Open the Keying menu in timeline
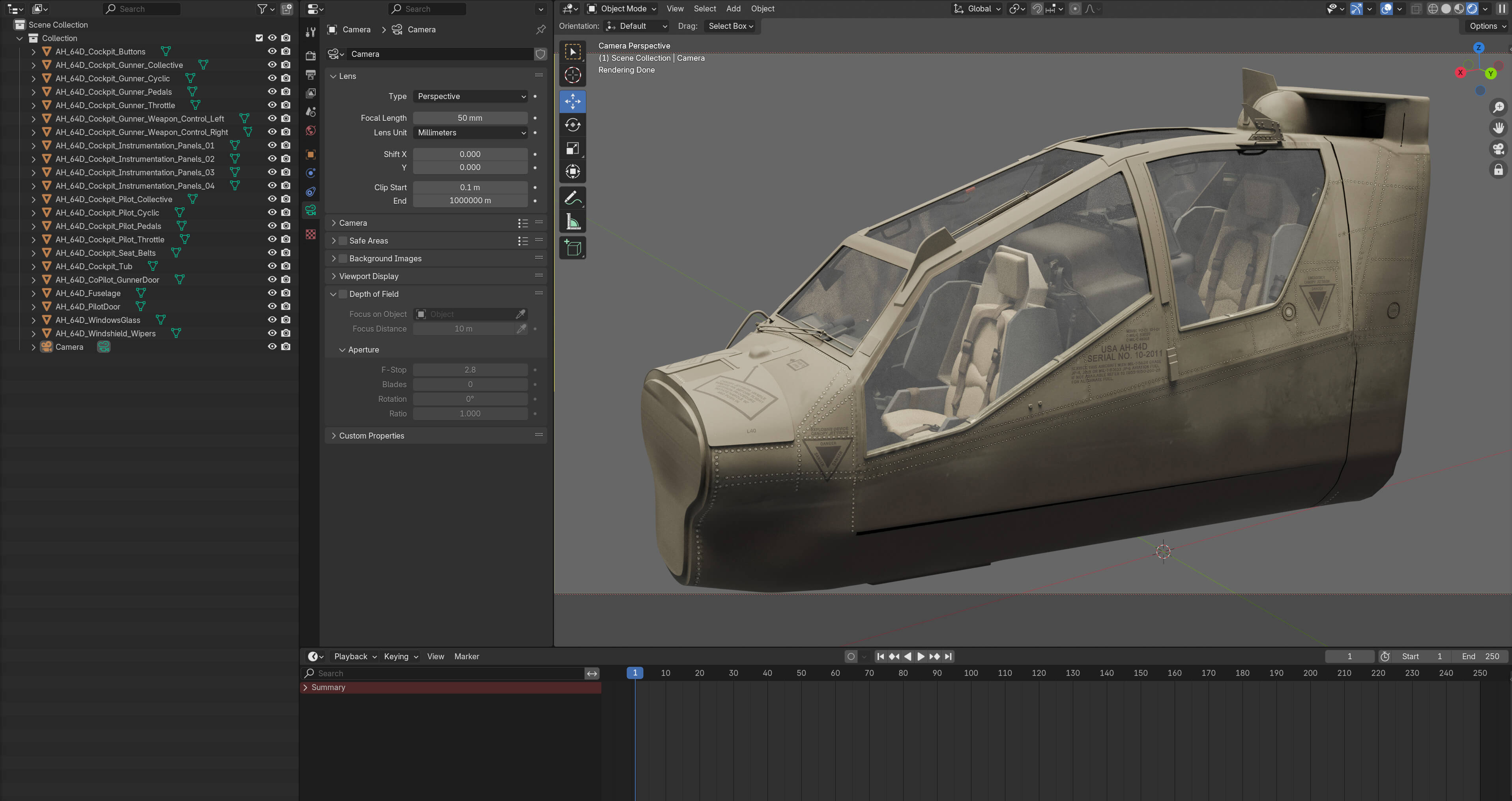1512x801 pixels. (400, 657)
